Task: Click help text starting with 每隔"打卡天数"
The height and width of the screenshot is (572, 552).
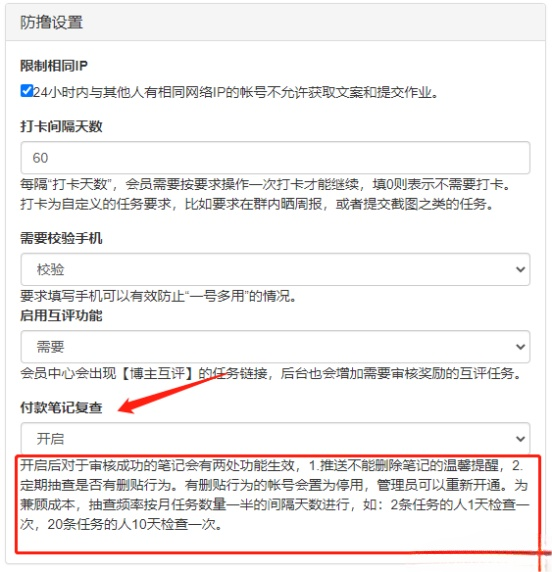Action: click(265, 184)
